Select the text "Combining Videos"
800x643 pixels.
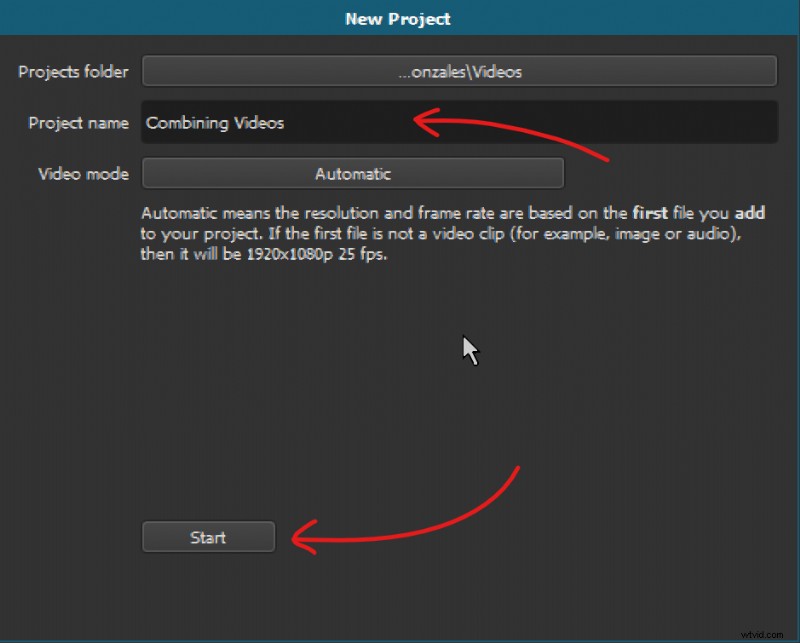click(214, 123)
